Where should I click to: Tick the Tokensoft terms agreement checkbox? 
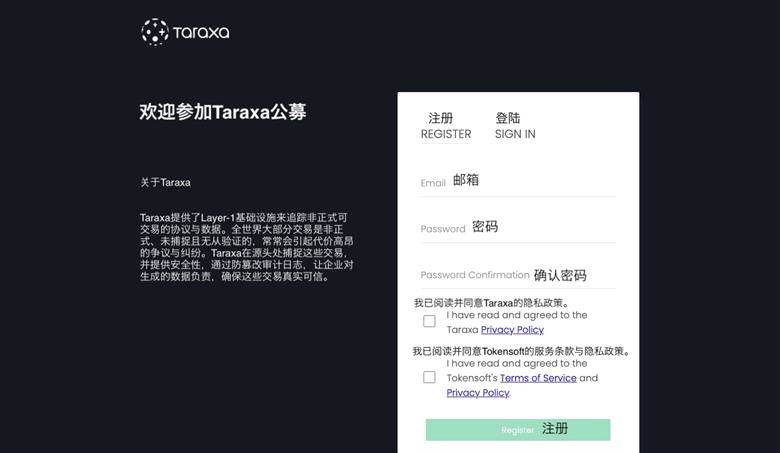click(x=429, y=377)
